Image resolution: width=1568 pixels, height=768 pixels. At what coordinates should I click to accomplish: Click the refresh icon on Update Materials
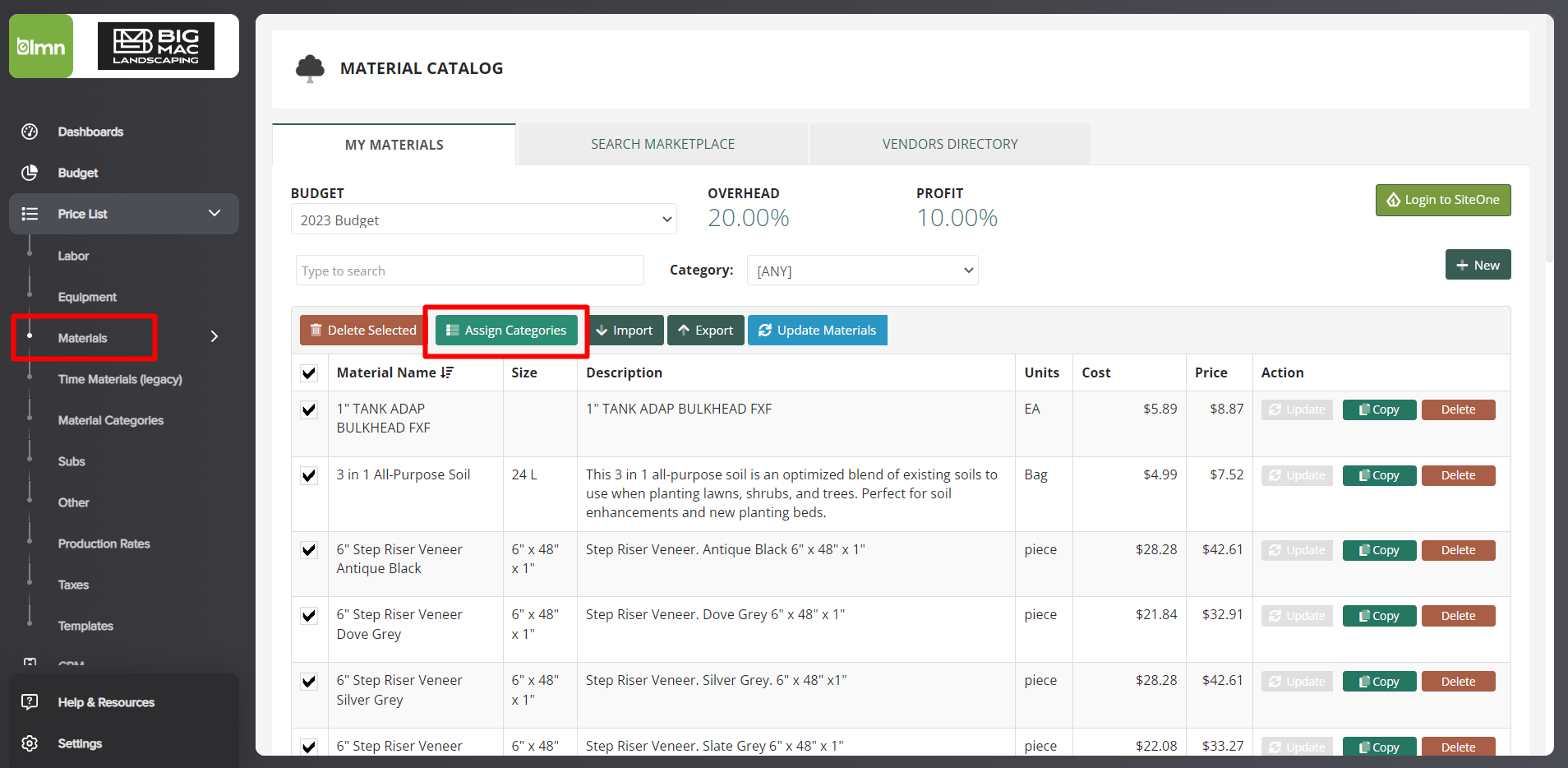click(x=765, y=330)
